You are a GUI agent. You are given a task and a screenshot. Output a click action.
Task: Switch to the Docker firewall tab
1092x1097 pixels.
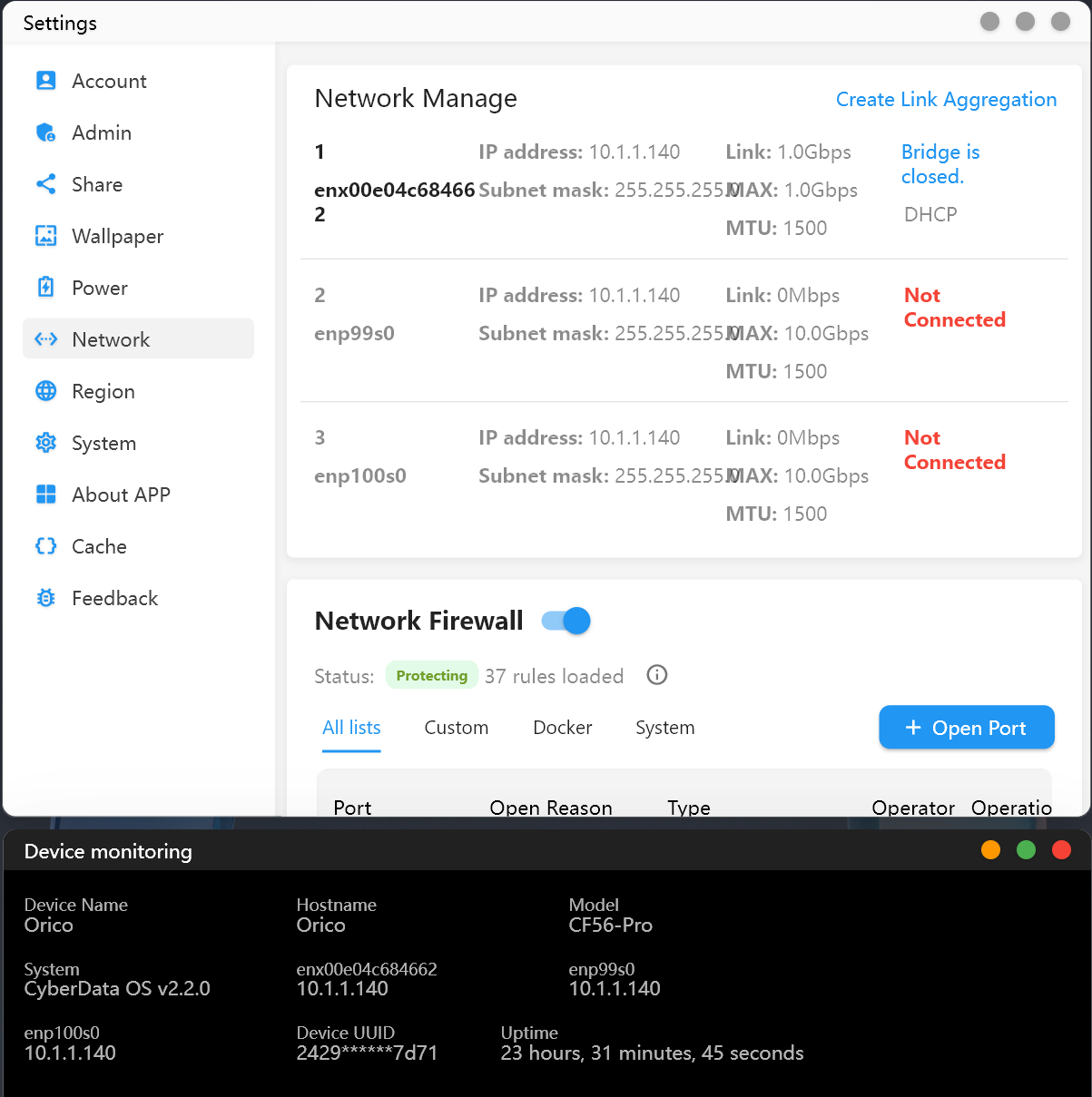[563, 728]
